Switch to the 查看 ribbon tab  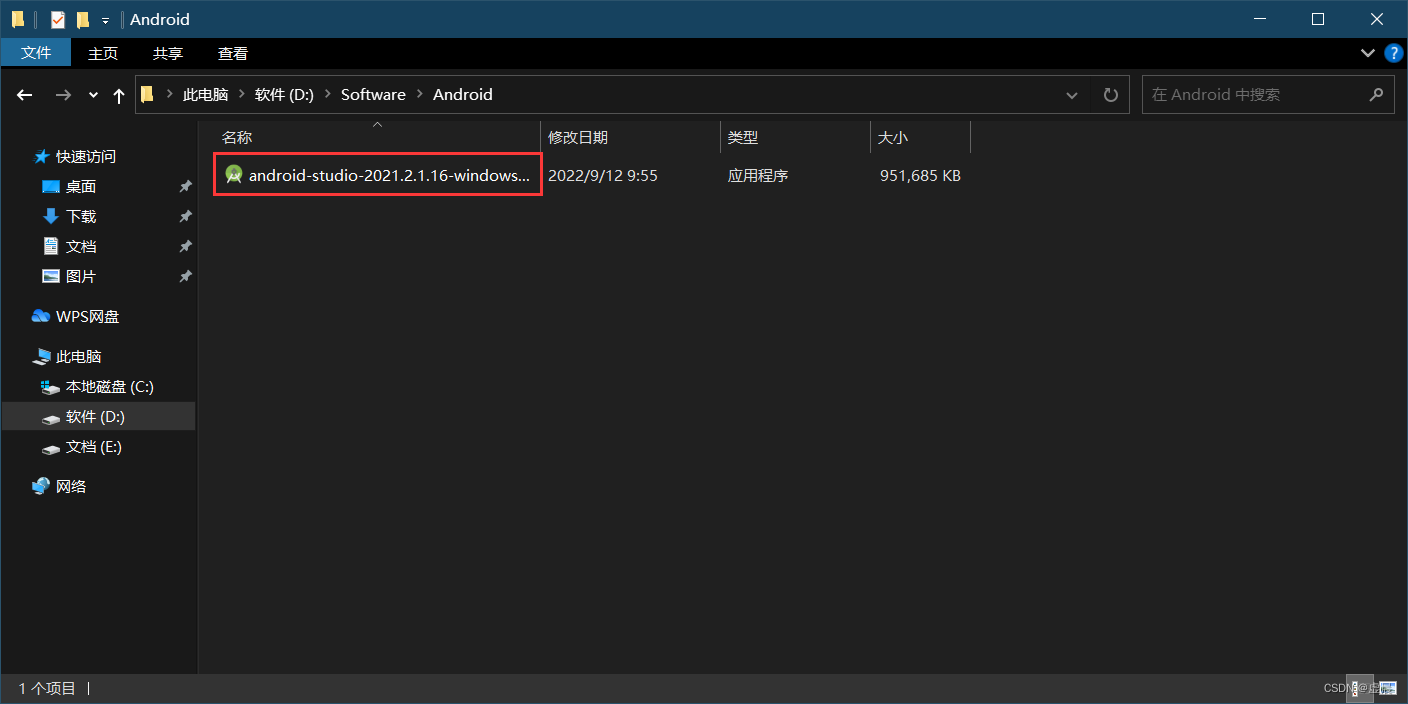(232, 53)
